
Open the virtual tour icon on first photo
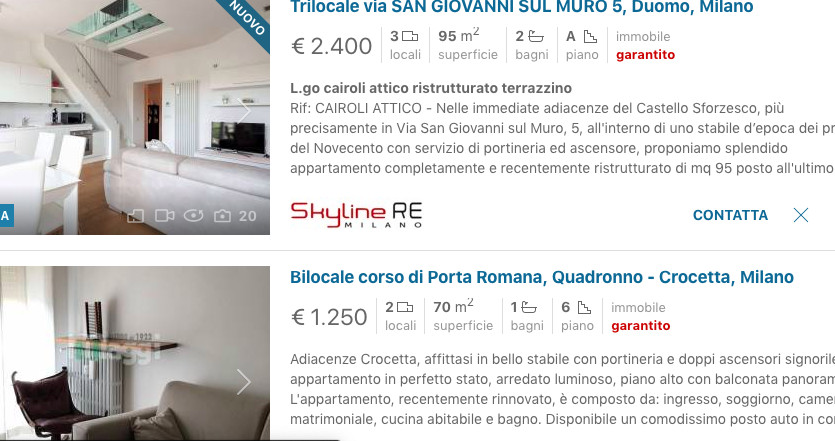point(194,216)
